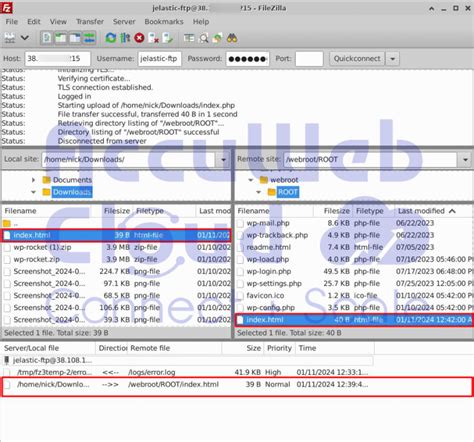Search files with binoculars icon
The width and height of the screenshot is (474, 442).
[232, 38]
